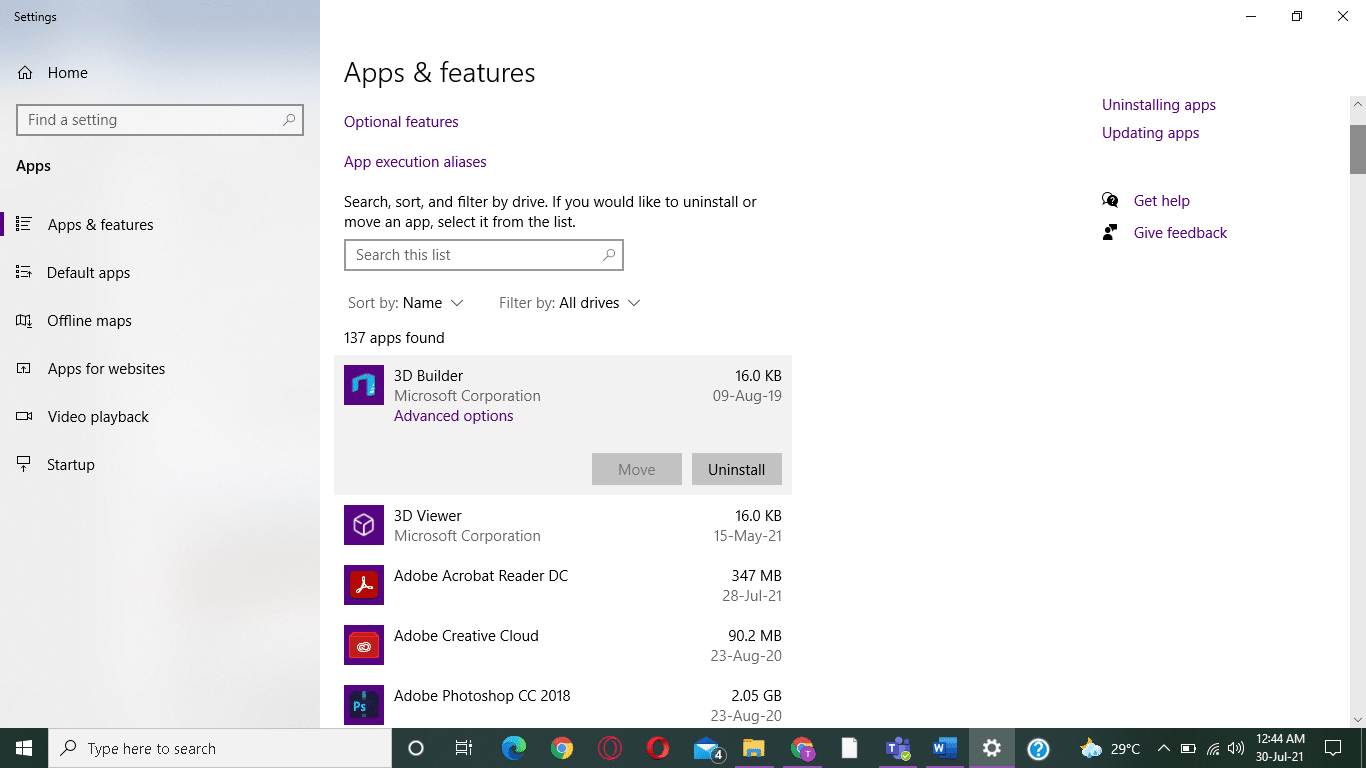Go to Offline maps settings
Viewport: 1366px width, 768px height.
(x=89, y=321)
